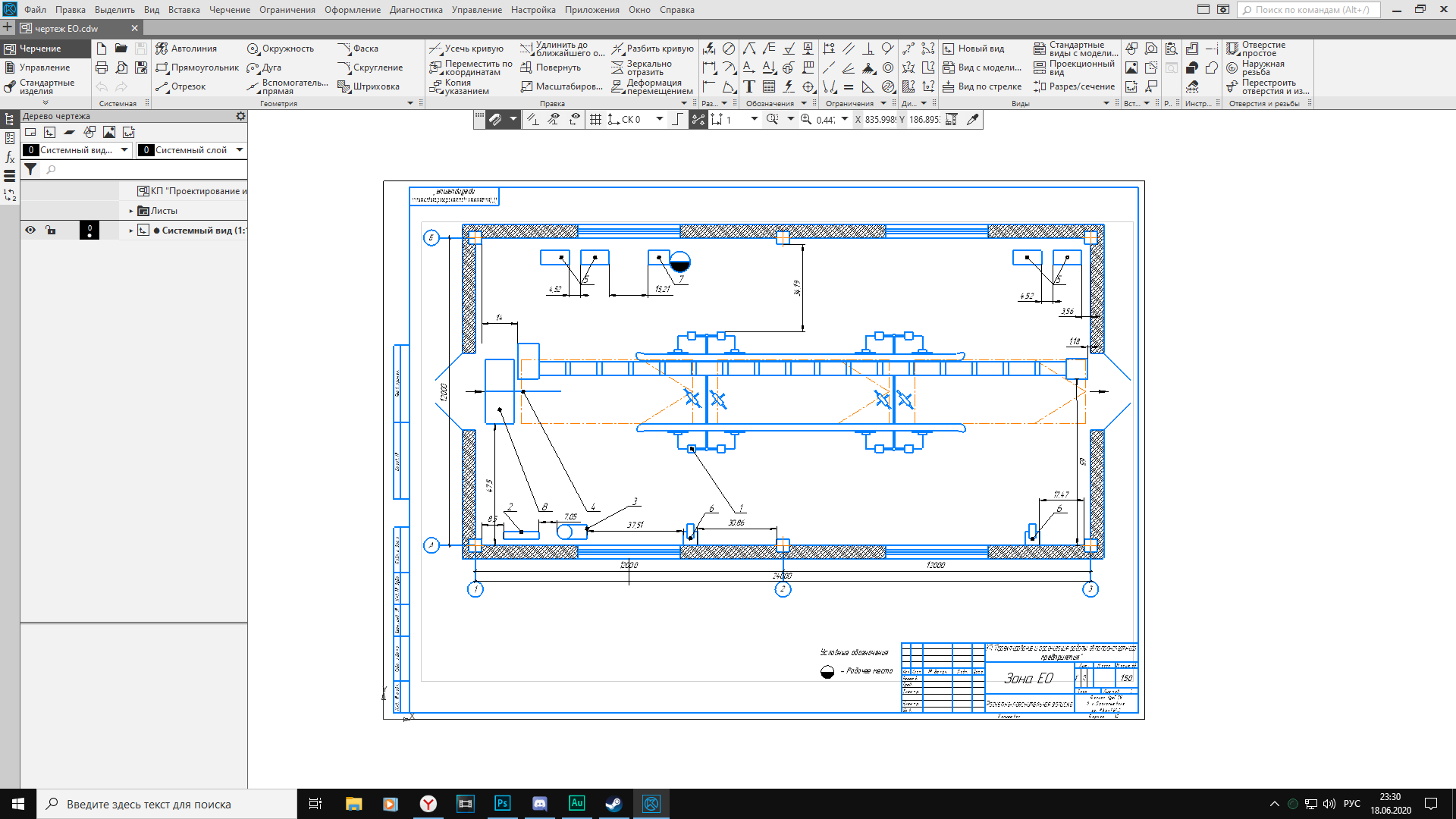Open the zoom scale 0.44 dropdown
1456x819 pixels.
[844, 119]
